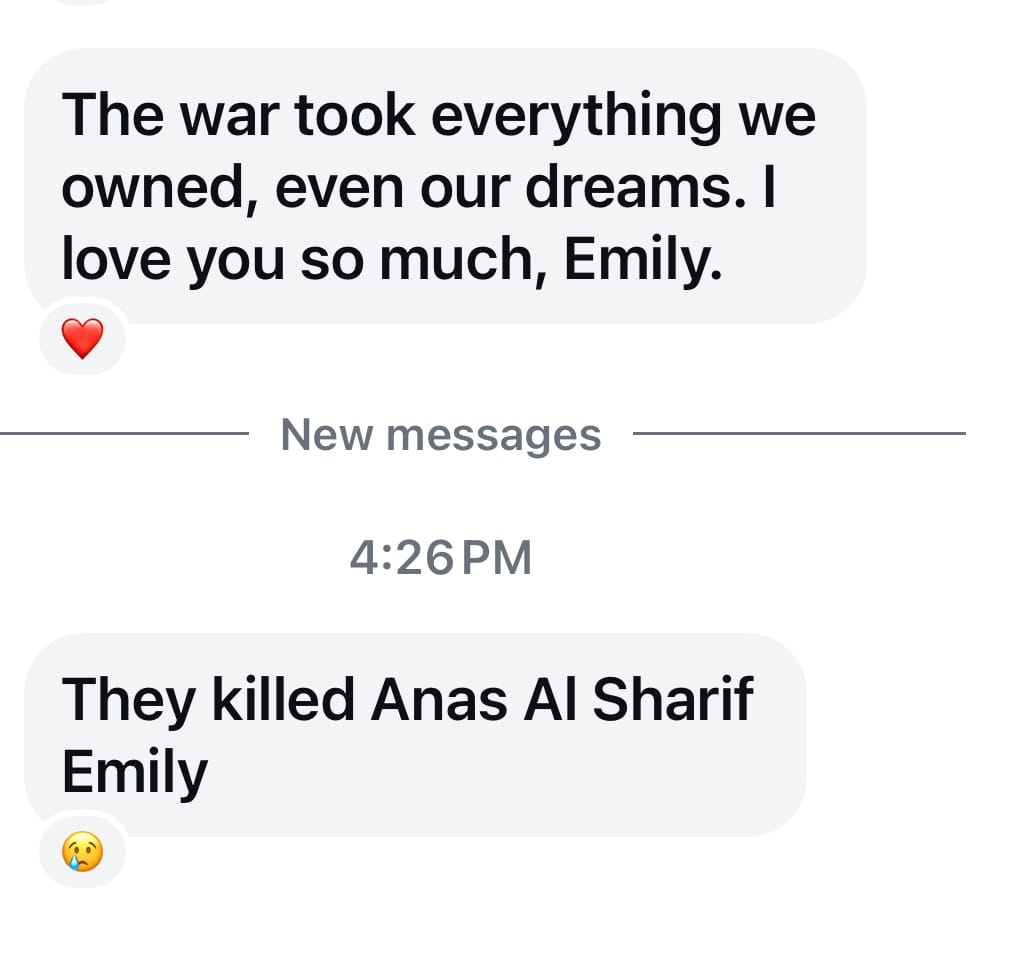Click the word 'messages' in the divider

493,436
